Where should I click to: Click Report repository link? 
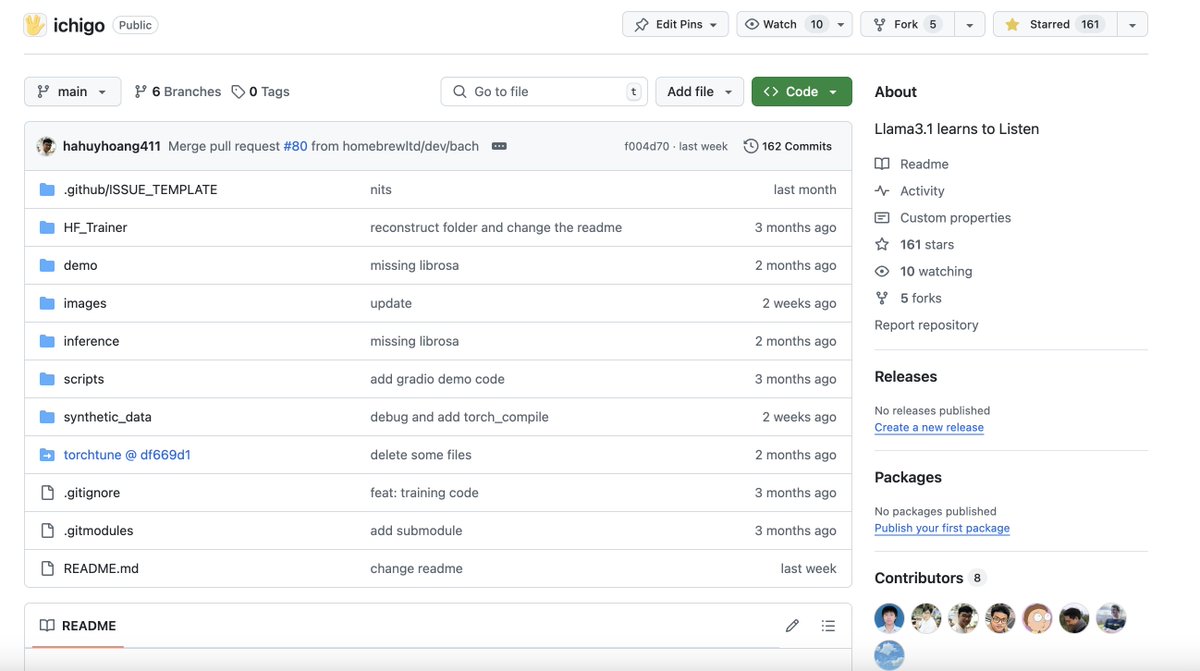point(926,325)
